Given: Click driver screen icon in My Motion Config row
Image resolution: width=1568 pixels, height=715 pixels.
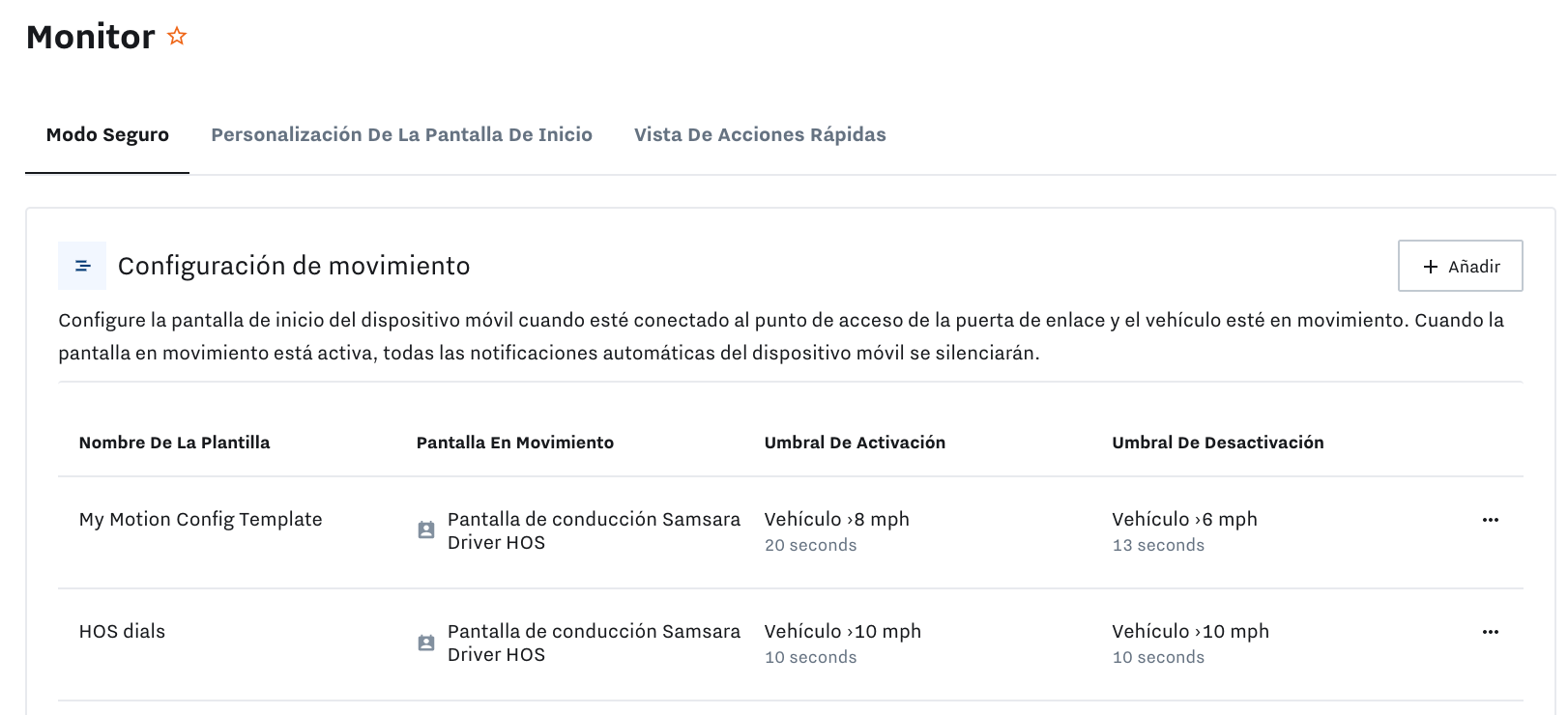Looking at the screenshot, I should (426, 530).
